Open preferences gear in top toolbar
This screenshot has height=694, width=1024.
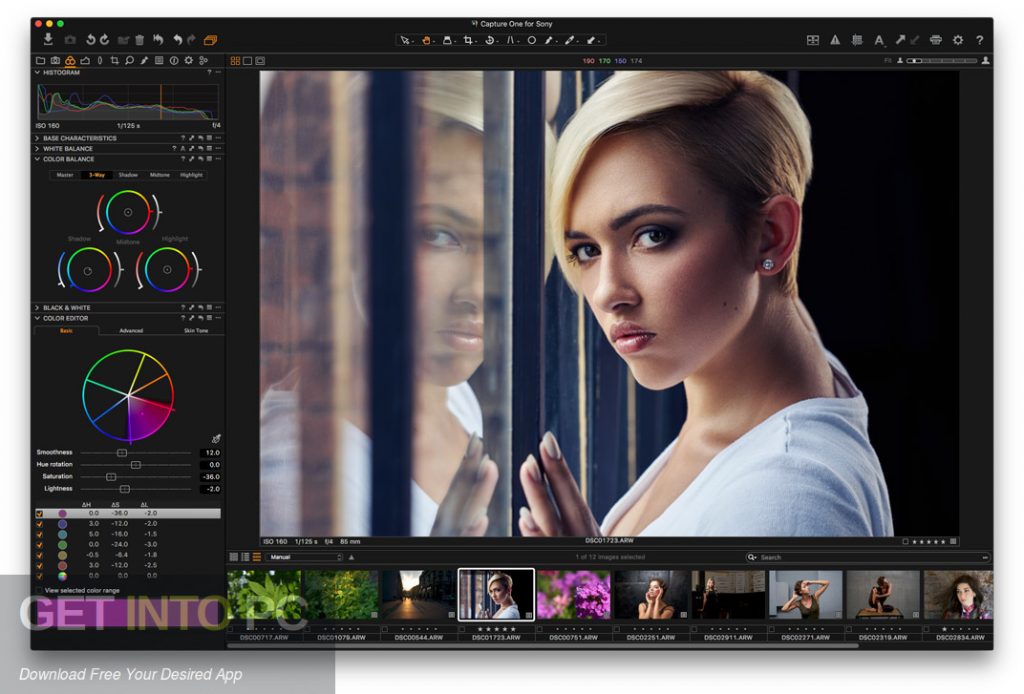pos(957,40)
